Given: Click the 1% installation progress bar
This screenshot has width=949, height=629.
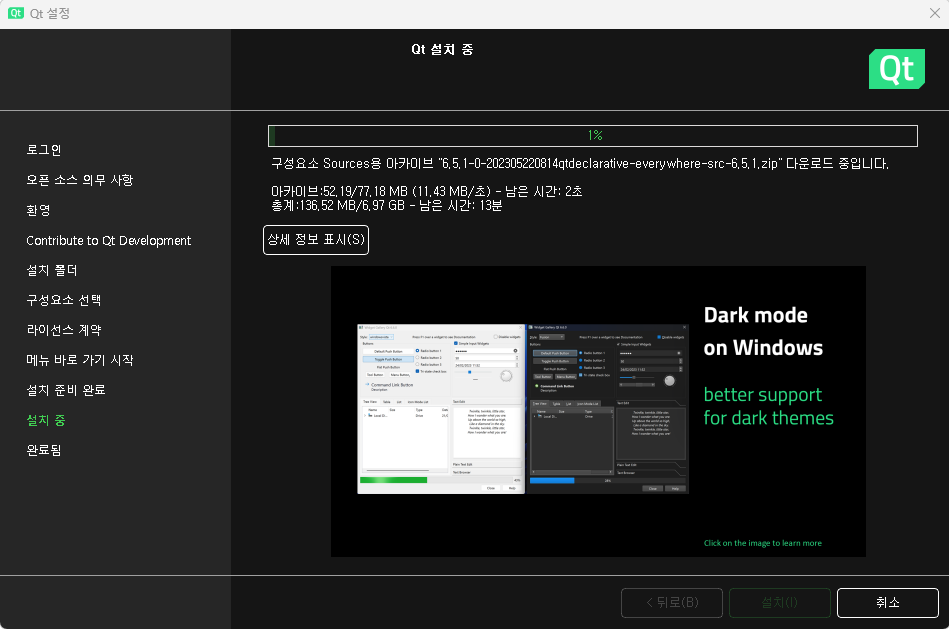Looking at the screenshot, I should [x=593, y=136].
